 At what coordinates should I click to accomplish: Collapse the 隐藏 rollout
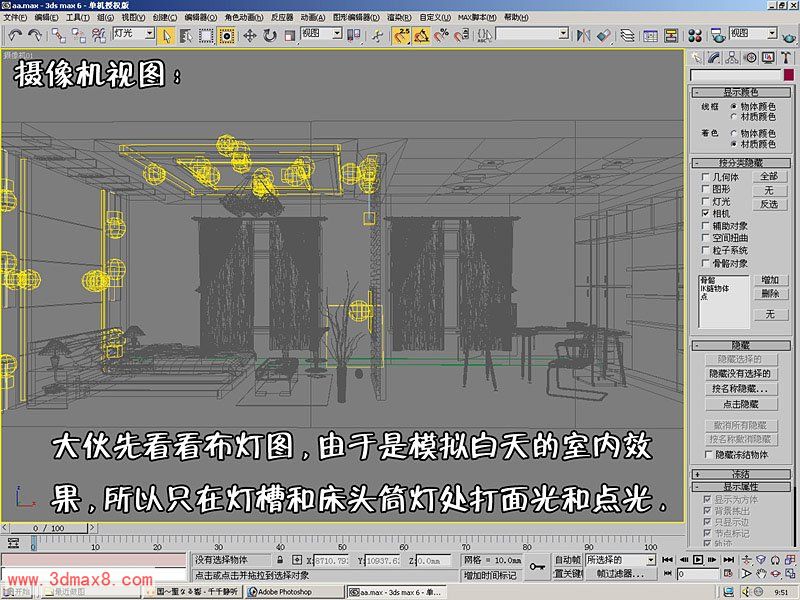[x=741, y=345]
